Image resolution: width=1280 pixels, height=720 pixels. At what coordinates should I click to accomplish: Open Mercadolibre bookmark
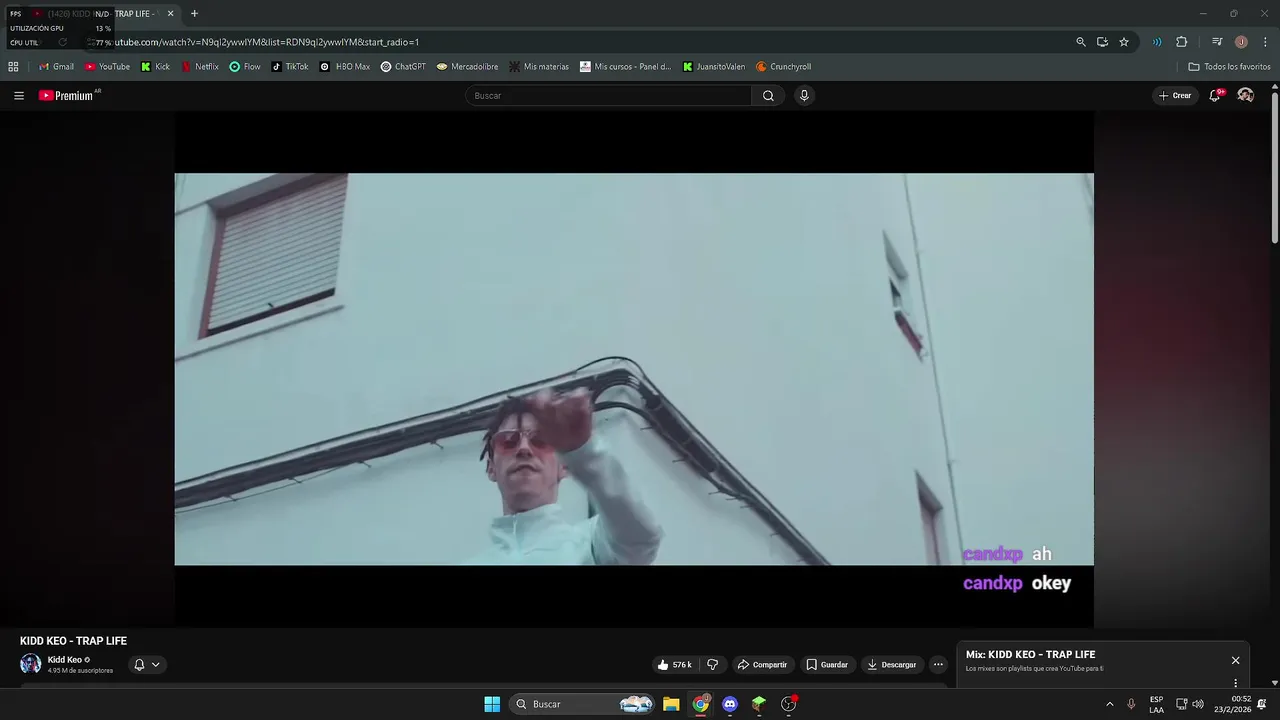[x=467, y=67]
